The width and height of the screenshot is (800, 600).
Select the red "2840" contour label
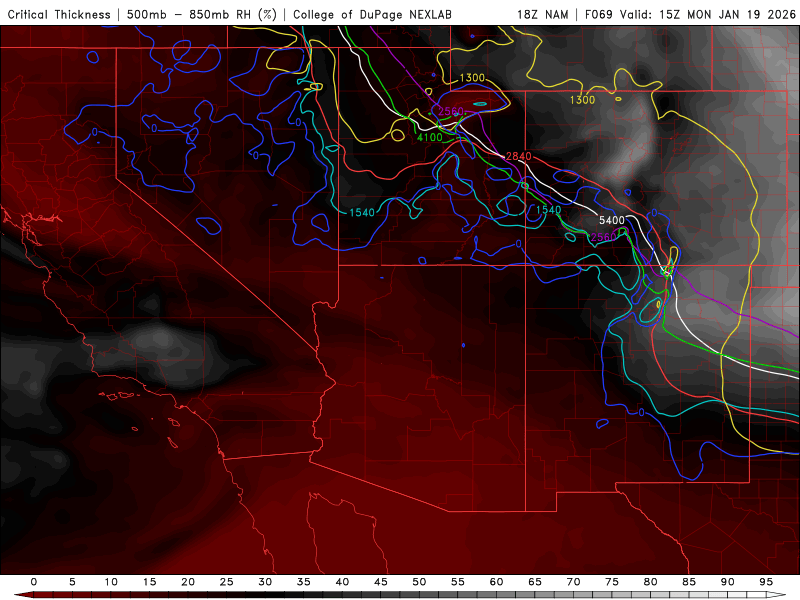(x=518, y=156)
